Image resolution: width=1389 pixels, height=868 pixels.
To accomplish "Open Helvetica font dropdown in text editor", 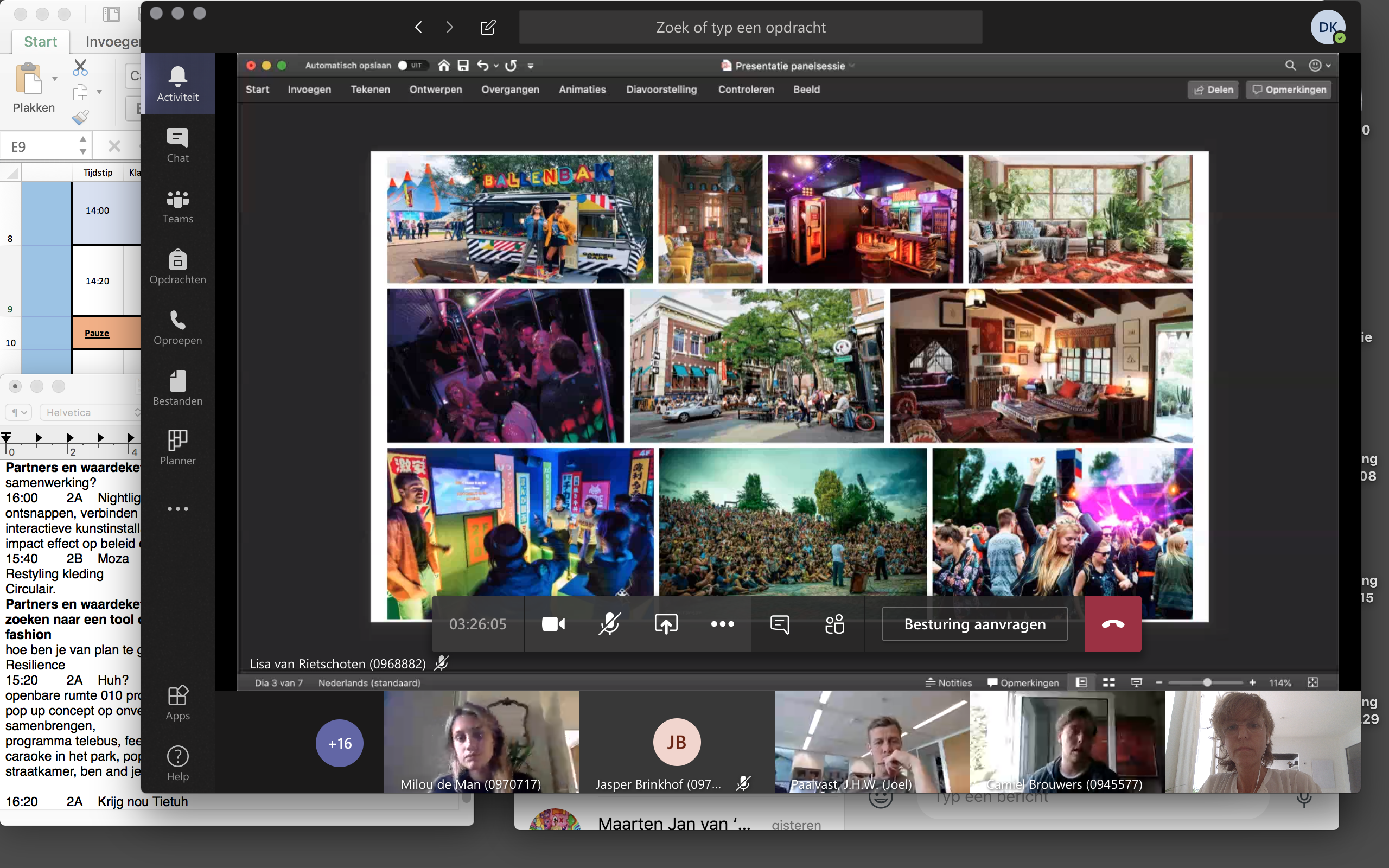I will point(91,412).
